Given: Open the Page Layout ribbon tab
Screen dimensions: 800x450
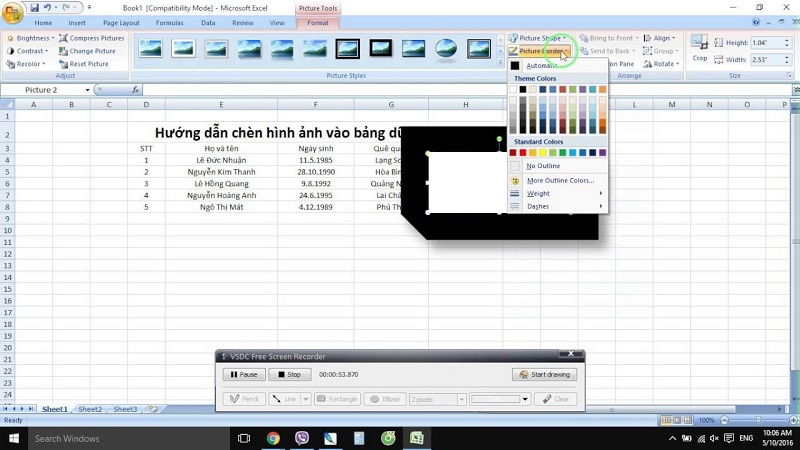Looking at the screenshot, I should pos(121,23).
